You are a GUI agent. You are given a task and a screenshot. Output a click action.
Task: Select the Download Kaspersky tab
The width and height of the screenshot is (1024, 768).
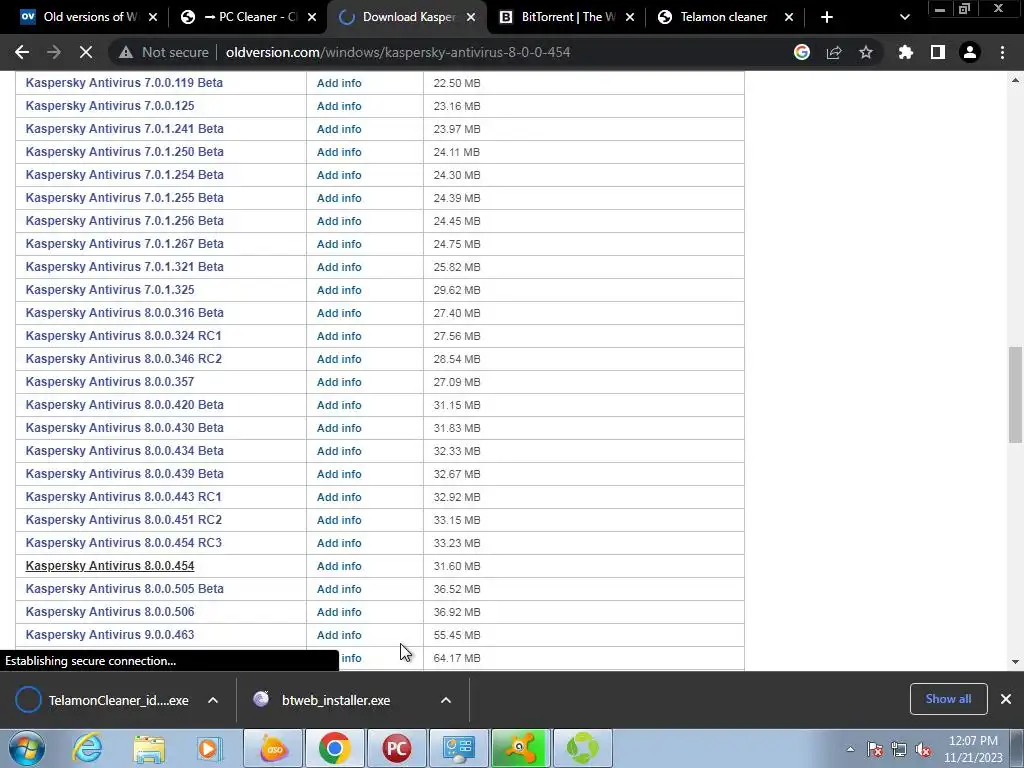coord(405,17)
